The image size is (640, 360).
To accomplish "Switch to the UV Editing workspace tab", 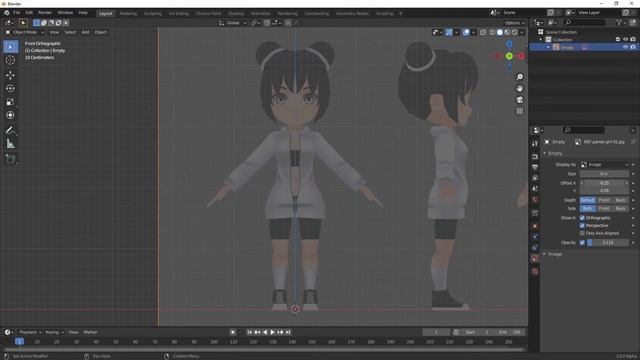I will [x=179, y=14].
